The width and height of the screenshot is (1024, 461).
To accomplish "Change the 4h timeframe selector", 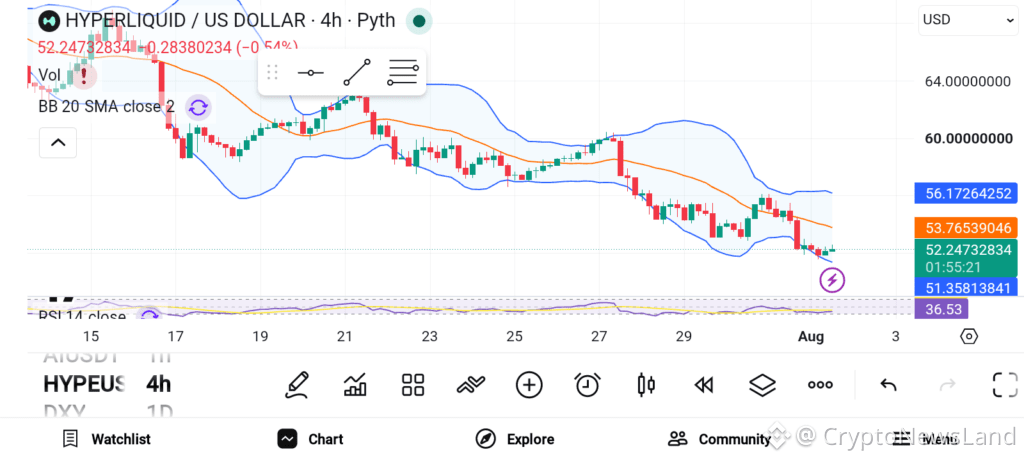I will [159, 384].
